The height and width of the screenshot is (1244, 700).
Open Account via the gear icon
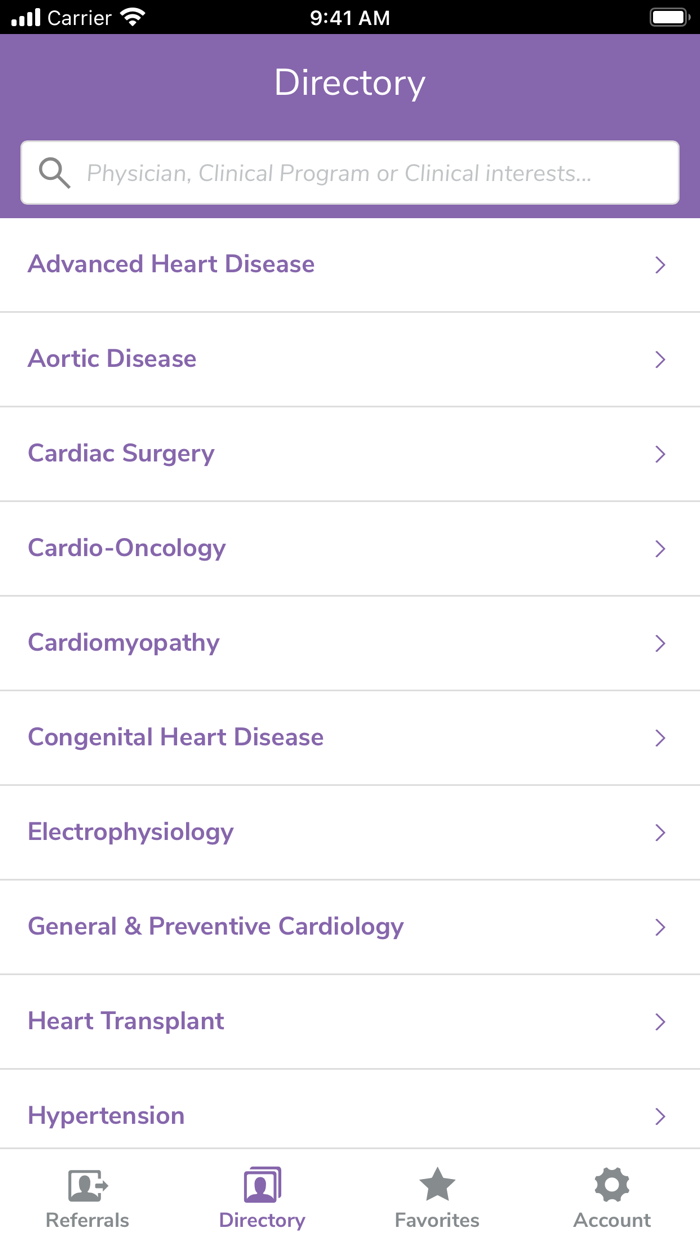tap(611, 1184)
